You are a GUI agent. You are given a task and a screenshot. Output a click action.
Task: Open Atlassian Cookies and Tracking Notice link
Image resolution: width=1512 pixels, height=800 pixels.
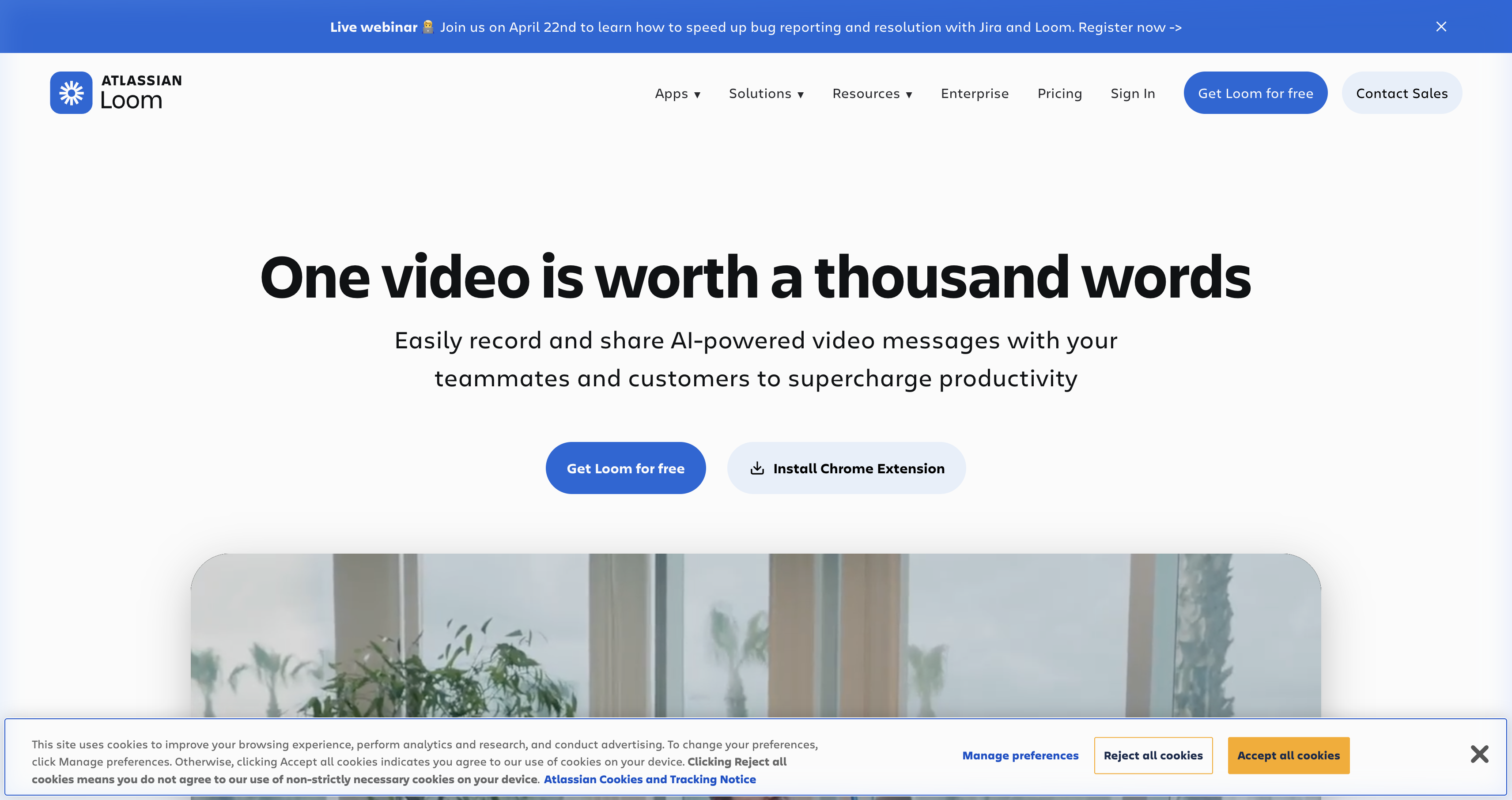[649, 779]
